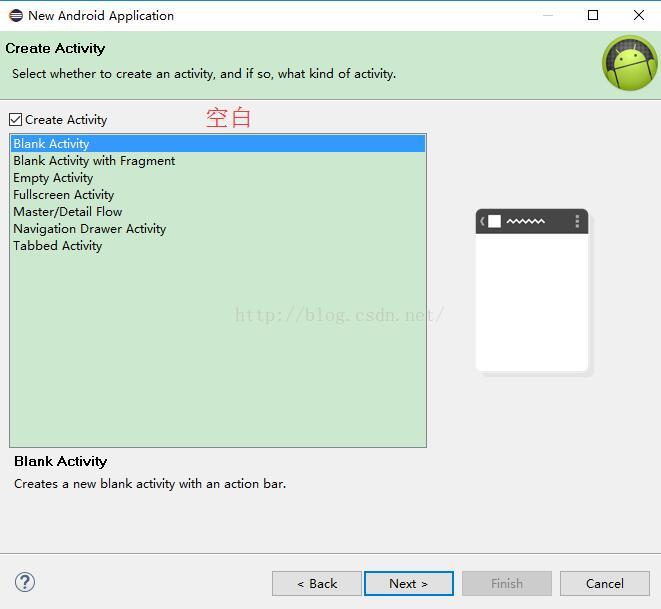The height and width of the screenshot is (609, 661).
Task: Close the New Android Application dialog
Action: coord(639,15)
